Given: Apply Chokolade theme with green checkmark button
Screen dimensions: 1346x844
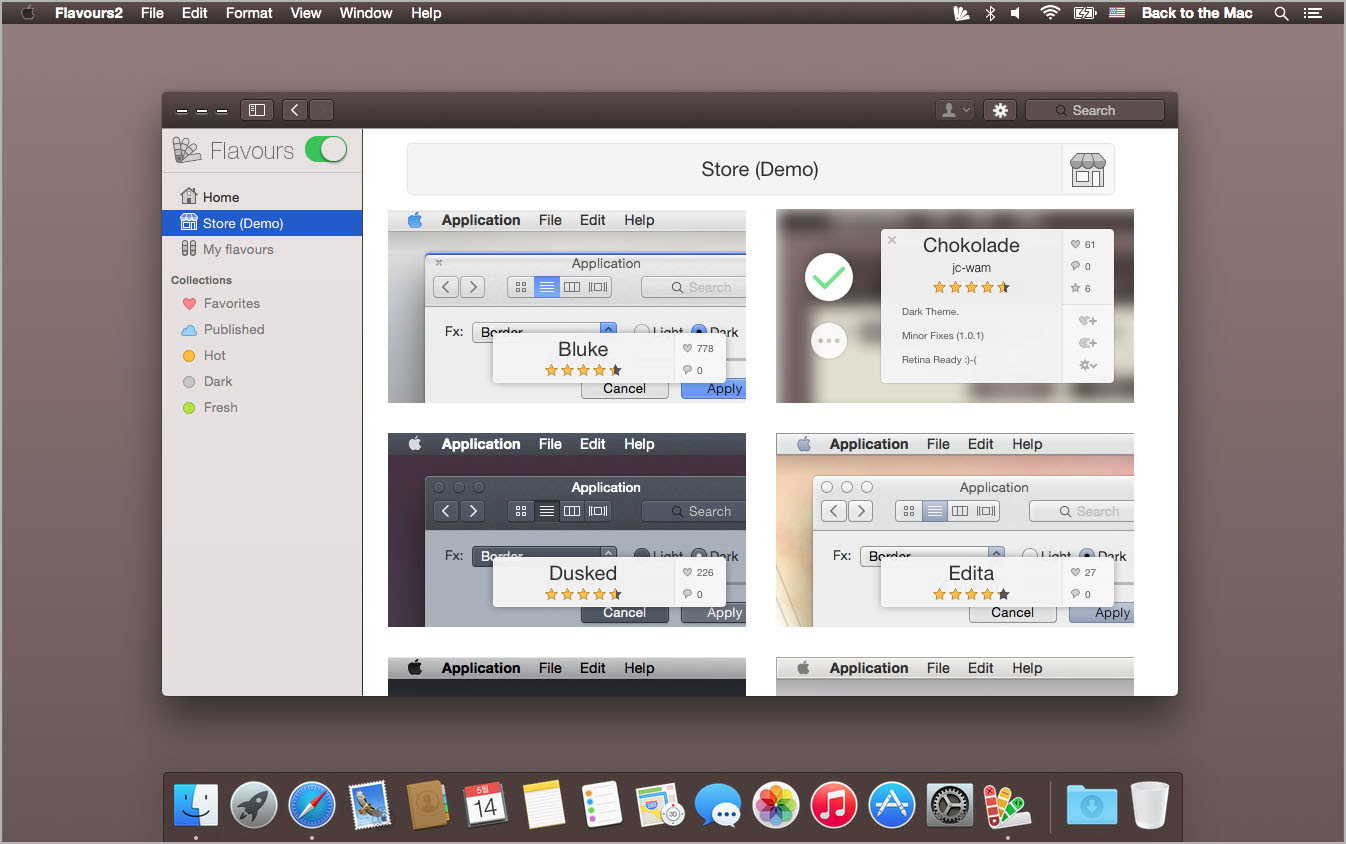Looking at the screenshot, I should tap(828, 278).
